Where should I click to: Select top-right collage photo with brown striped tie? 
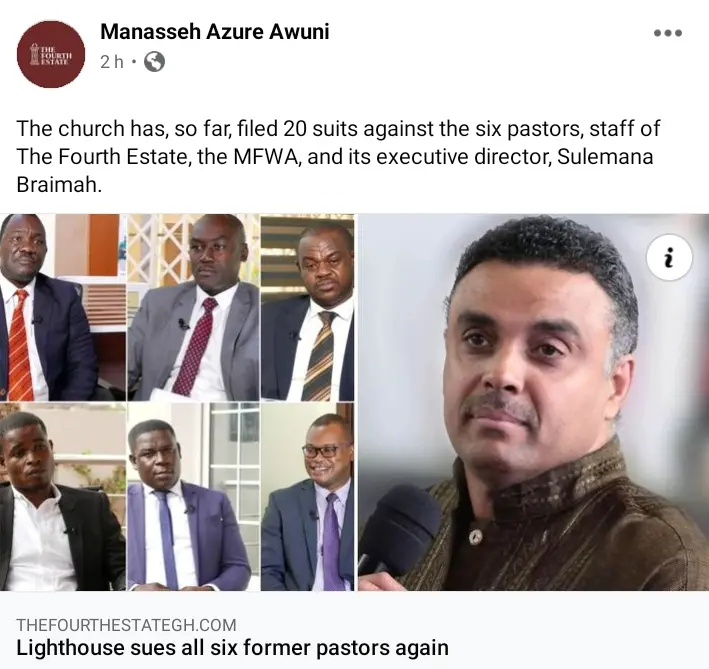click(307, 307)
